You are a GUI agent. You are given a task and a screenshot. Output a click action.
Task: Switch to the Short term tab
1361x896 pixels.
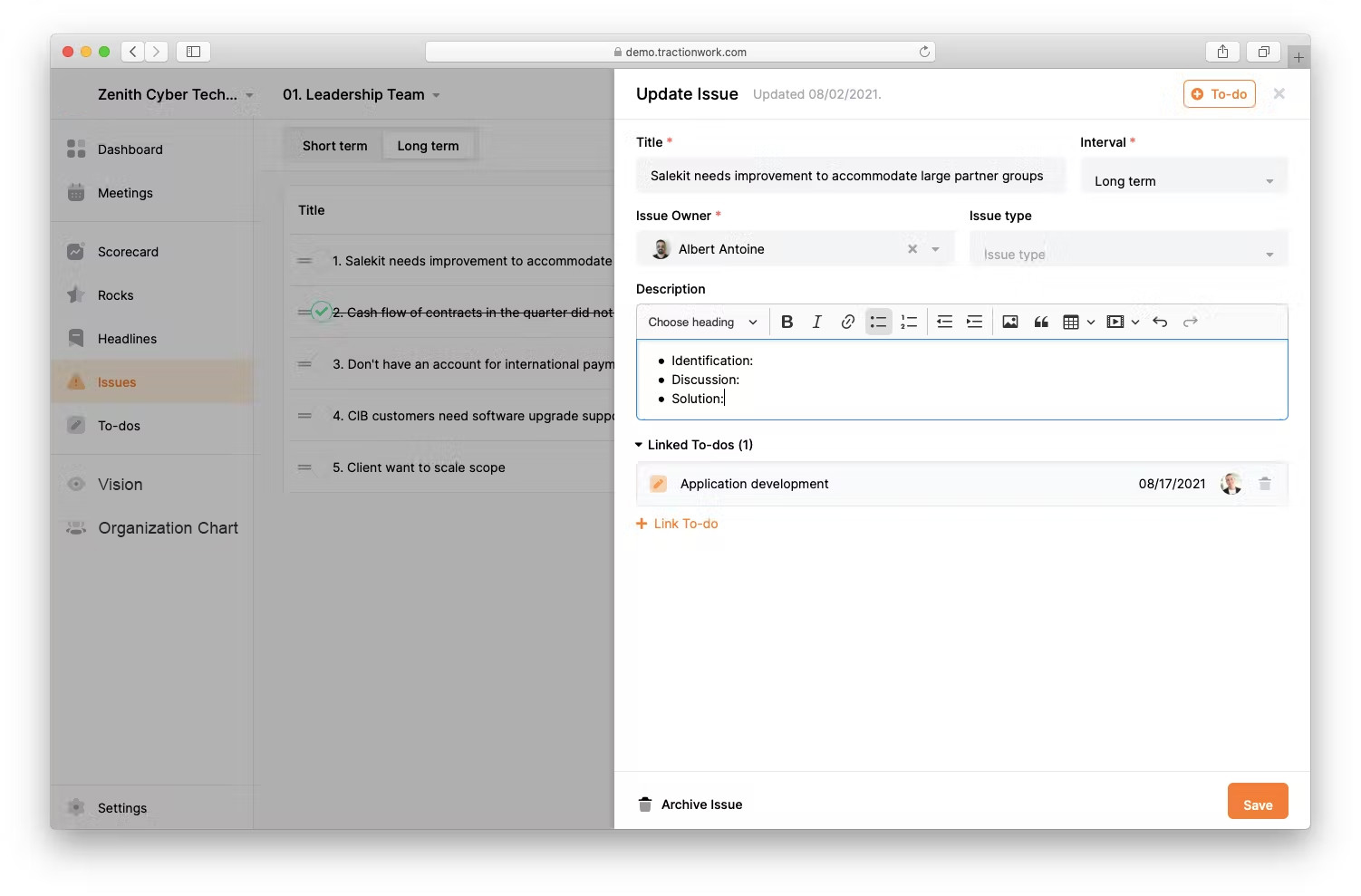click(x=334, y=146)
